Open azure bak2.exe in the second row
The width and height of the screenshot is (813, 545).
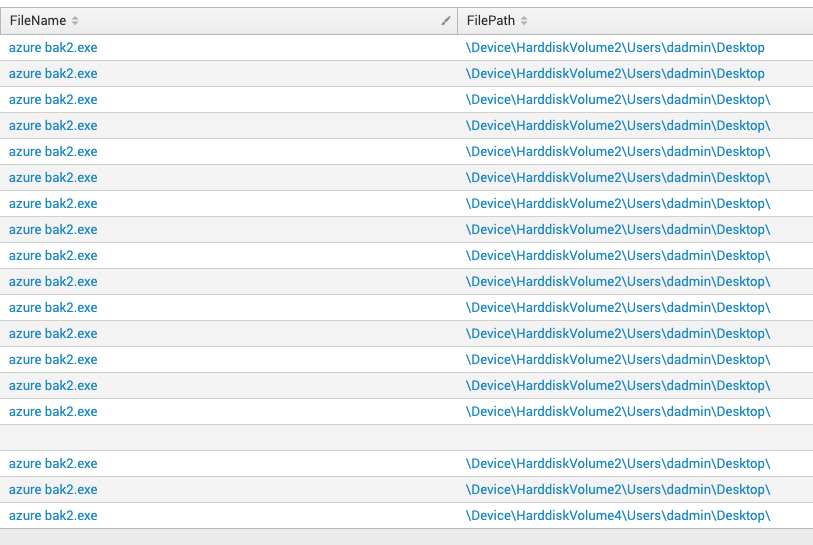click(x=53, y=73)
